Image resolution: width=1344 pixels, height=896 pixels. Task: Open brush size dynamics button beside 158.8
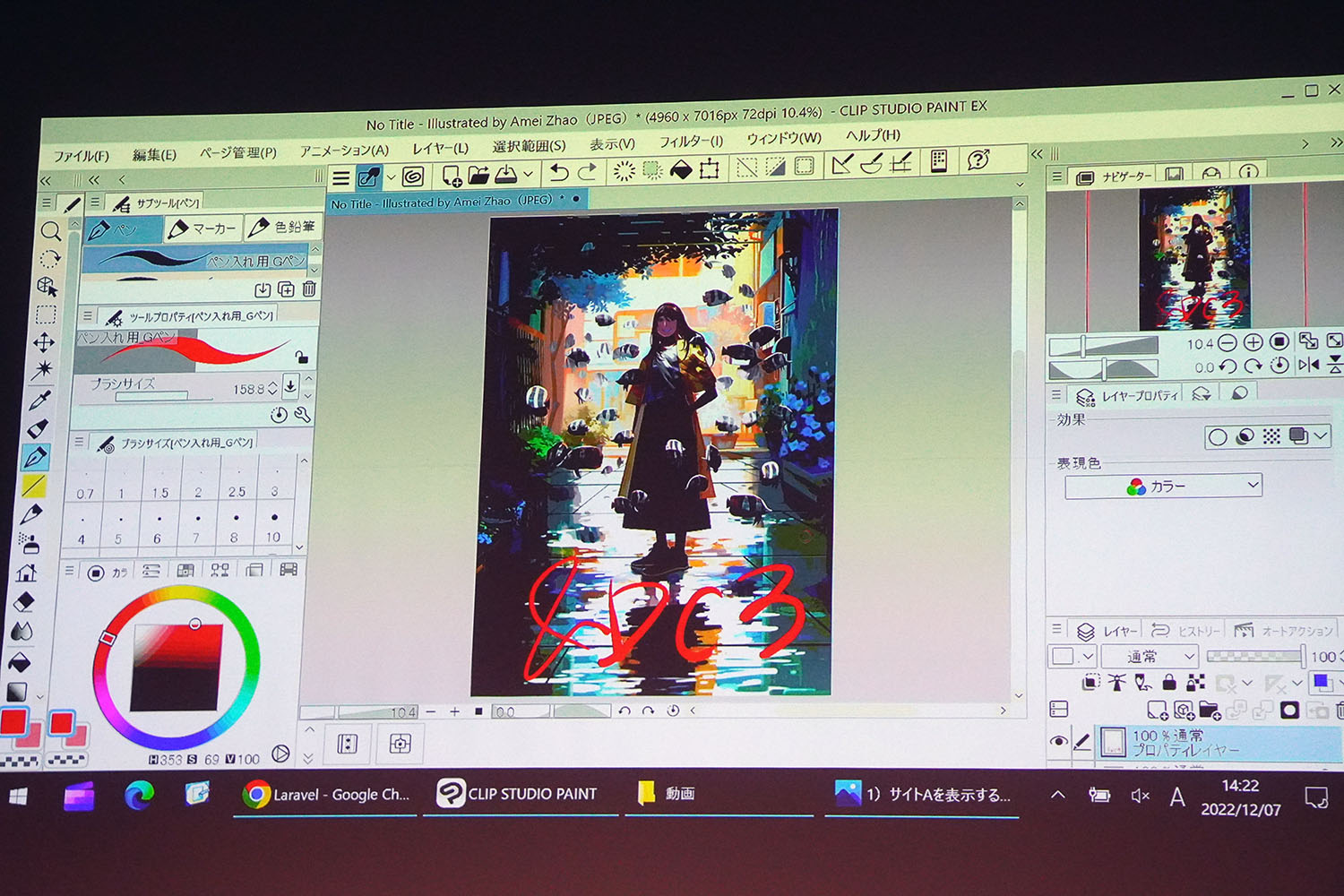tap(290, 386)
